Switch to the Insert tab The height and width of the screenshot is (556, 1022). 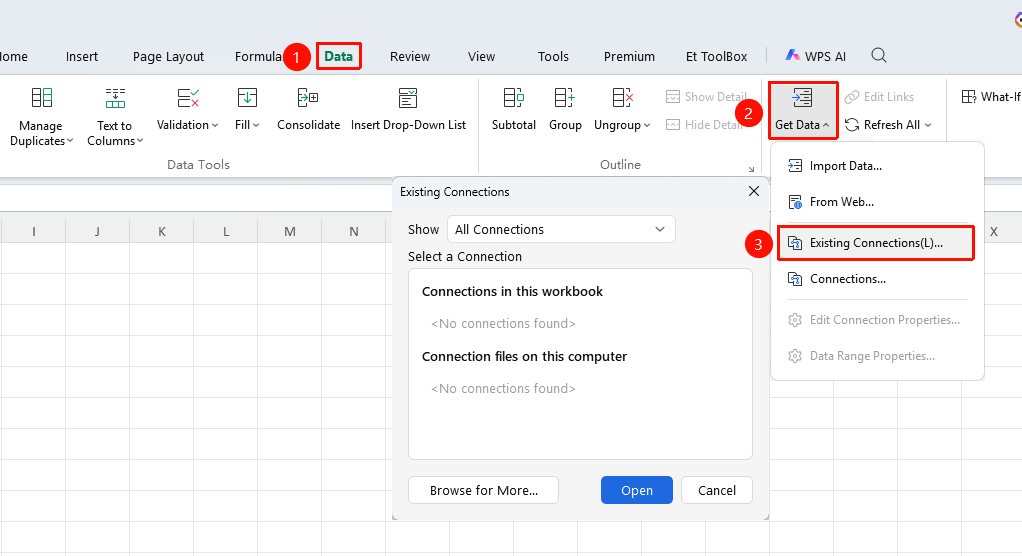point(82,57)
